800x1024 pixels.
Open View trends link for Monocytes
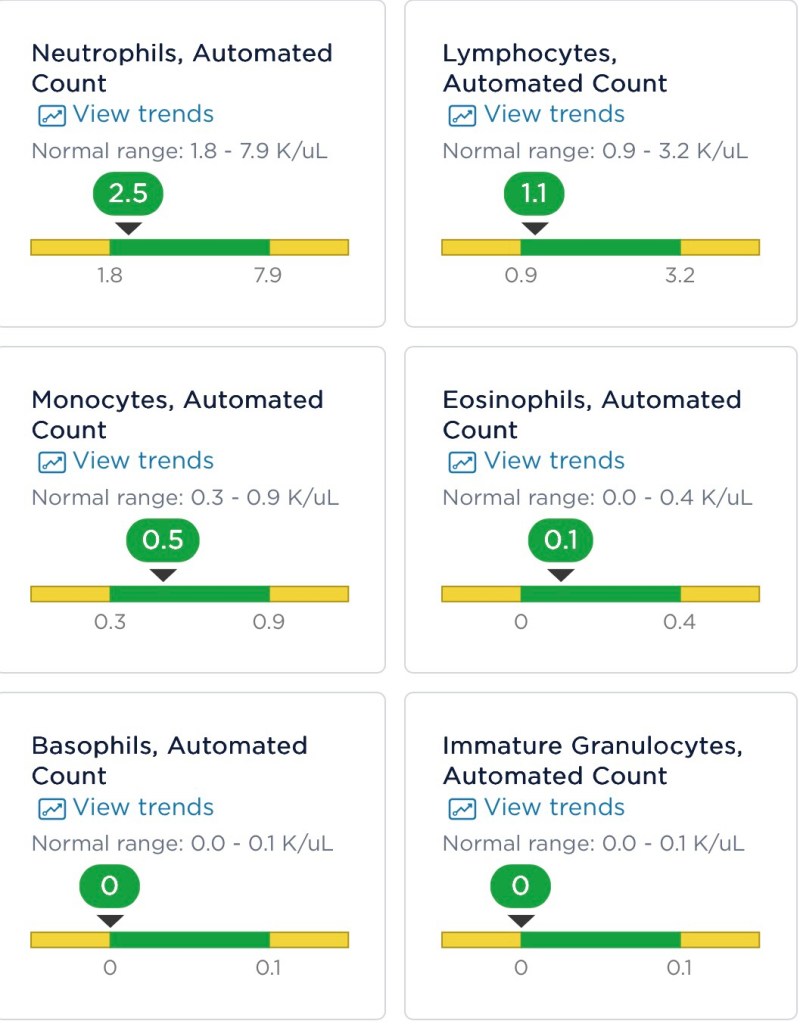pyautogui.click(x=143, y=461)
